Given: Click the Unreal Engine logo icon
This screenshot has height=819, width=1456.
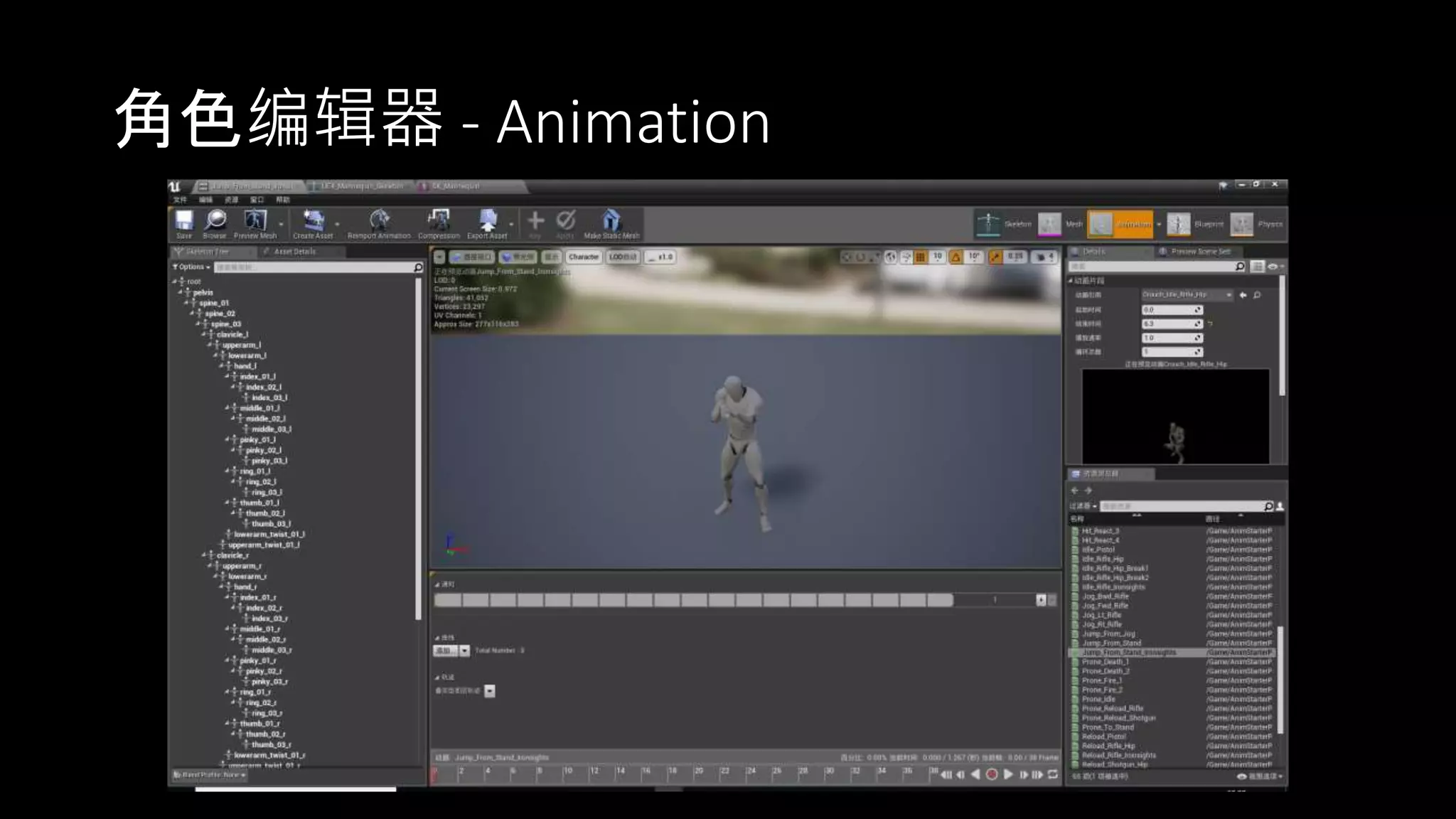Looking at the screenshot, I should pyautogui.click(x=175, y=186).
